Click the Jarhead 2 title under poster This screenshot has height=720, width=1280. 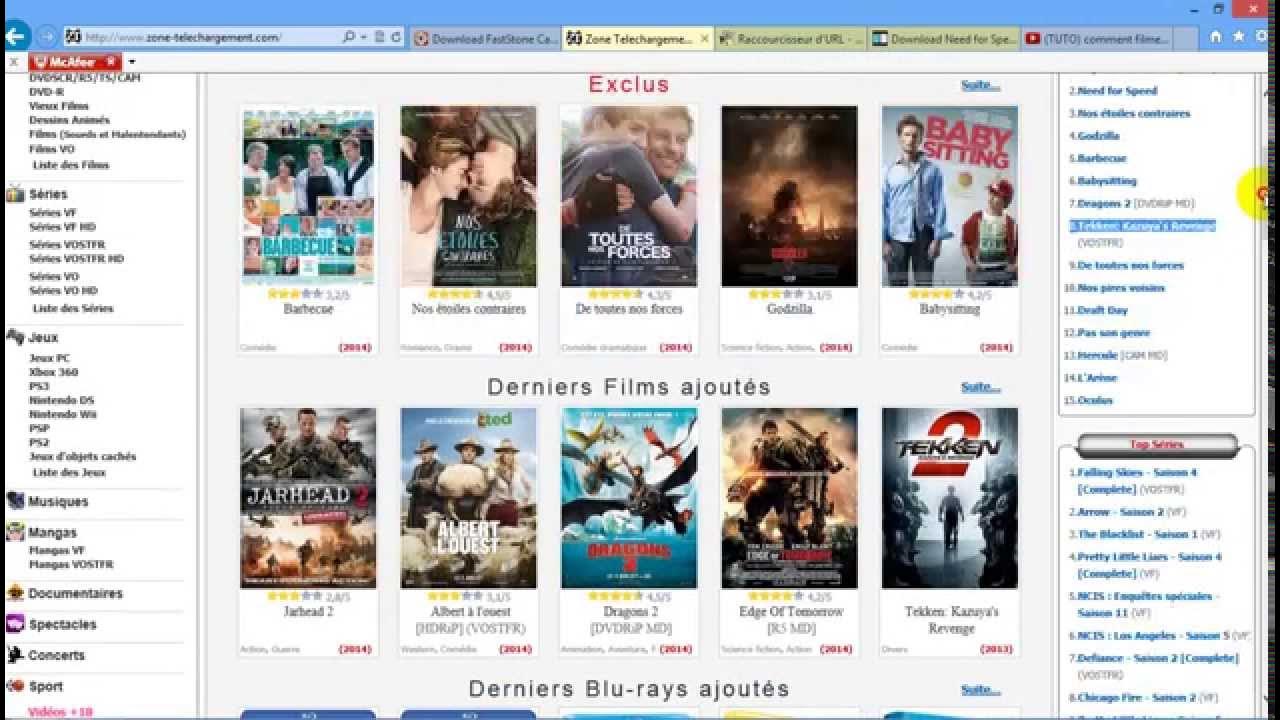(x=308, y=611)
